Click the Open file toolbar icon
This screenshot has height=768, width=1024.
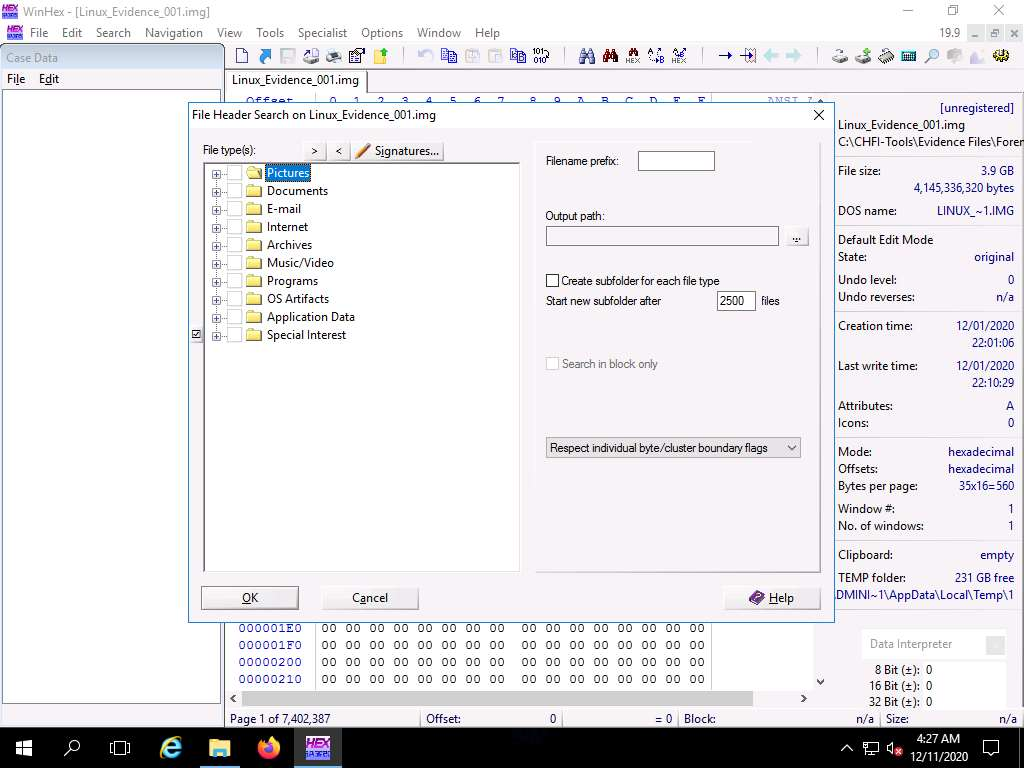[264, 56]
